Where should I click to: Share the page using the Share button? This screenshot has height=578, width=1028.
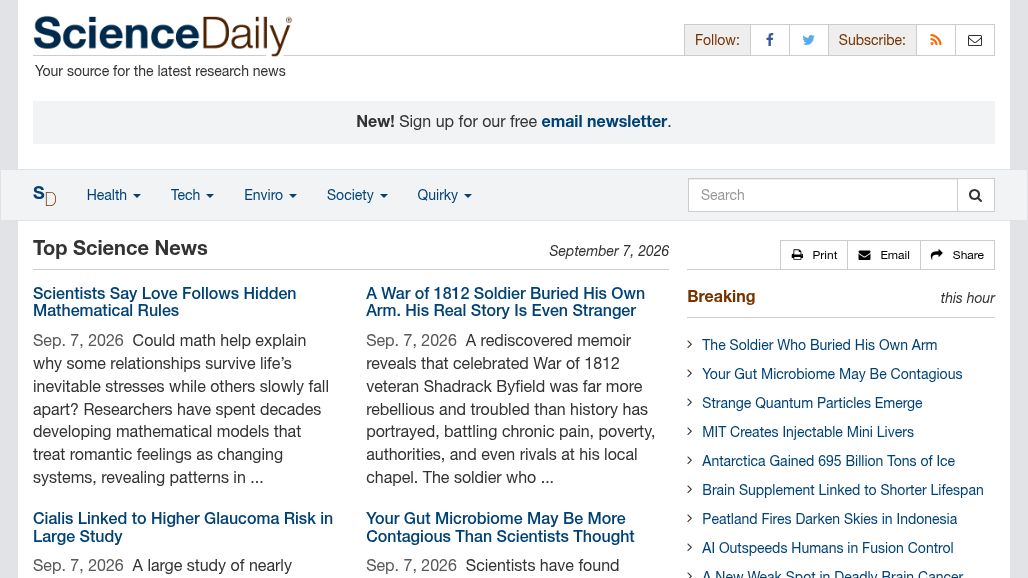tap(957, 255)
